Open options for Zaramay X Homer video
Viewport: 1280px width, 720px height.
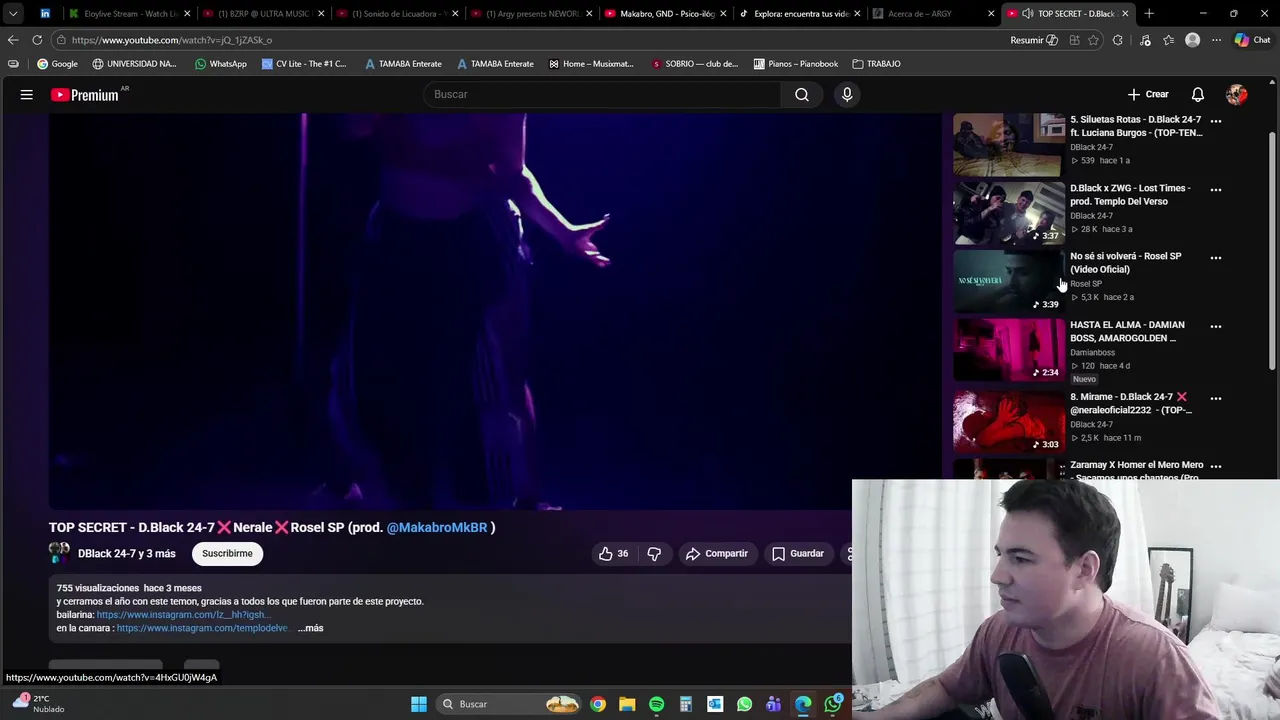point(1216,466)
